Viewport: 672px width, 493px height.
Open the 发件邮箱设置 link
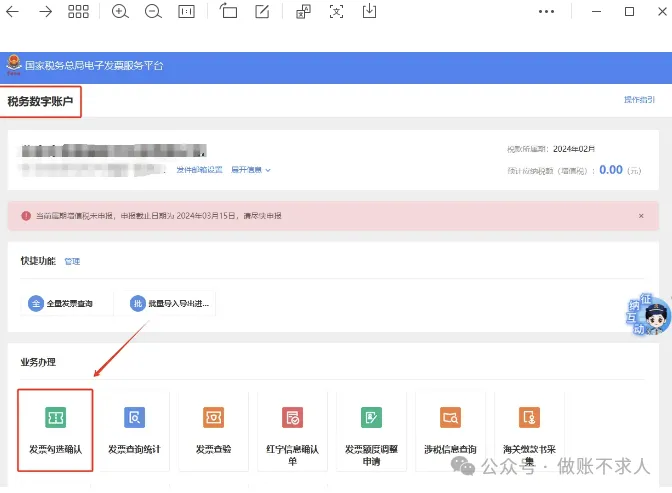[x=199, y=170]
